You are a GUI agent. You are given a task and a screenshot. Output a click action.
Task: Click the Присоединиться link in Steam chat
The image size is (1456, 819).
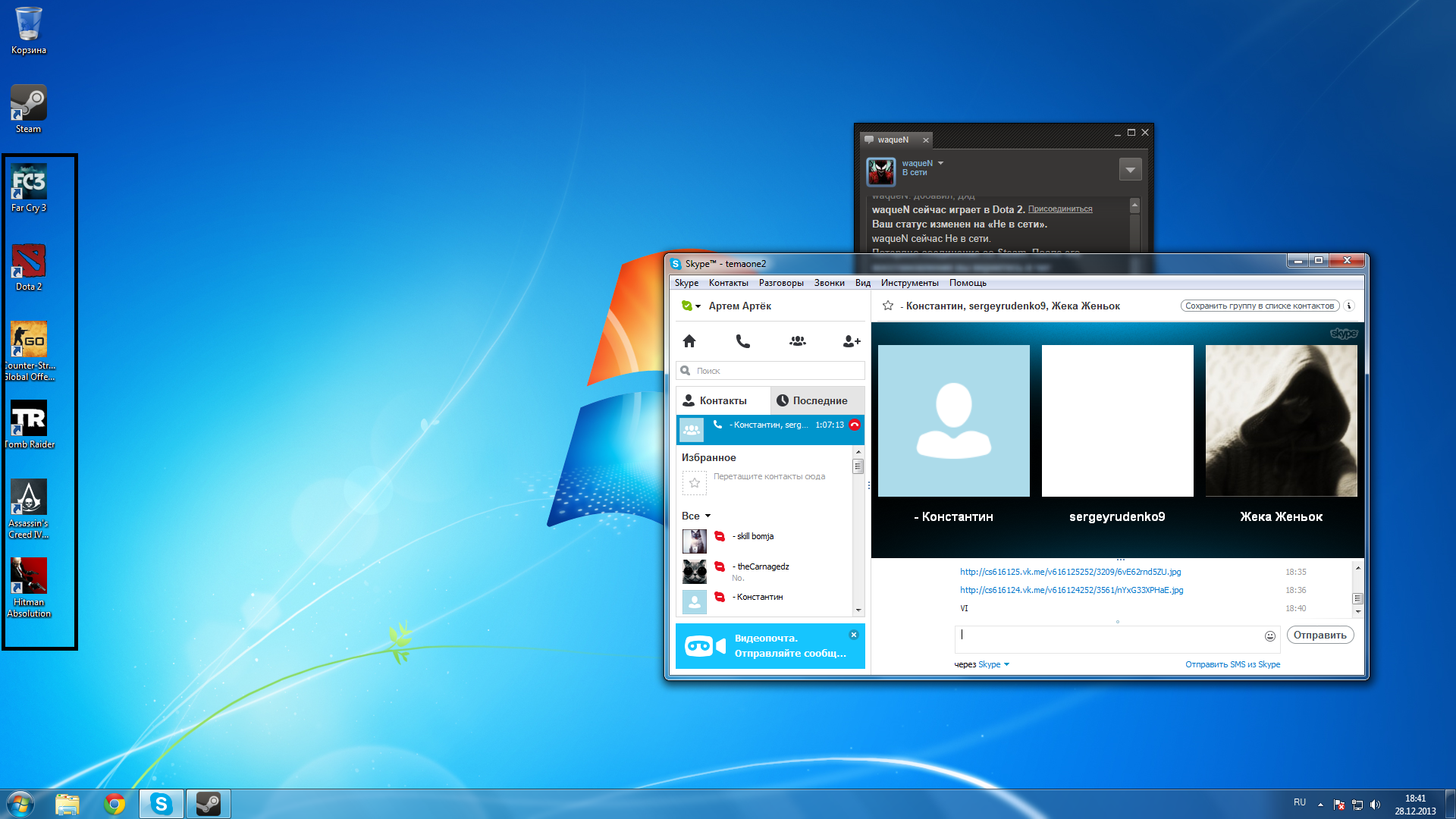tap(1059, 209)
